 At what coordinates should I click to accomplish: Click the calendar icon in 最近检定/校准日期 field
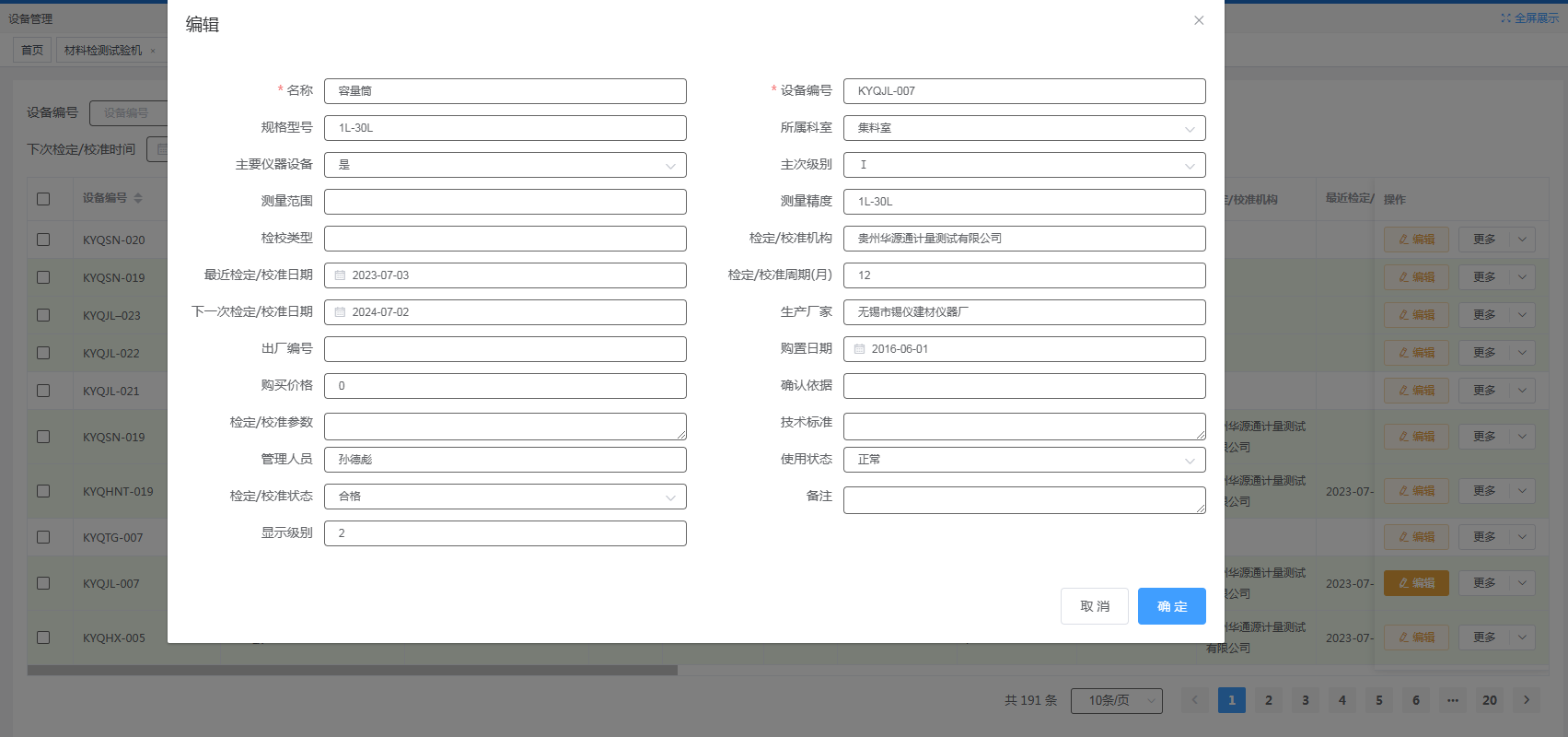(x=340, y=275)
